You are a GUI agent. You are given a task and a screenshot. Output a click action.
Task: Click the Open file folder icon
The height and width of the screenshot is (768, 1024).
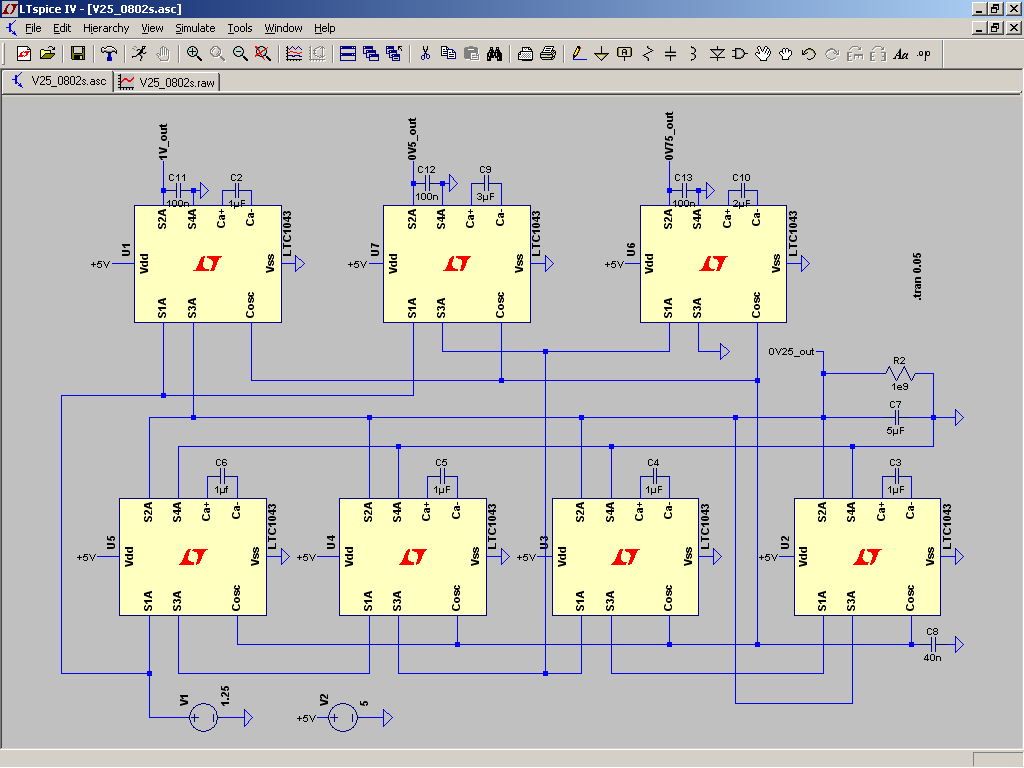47,54
